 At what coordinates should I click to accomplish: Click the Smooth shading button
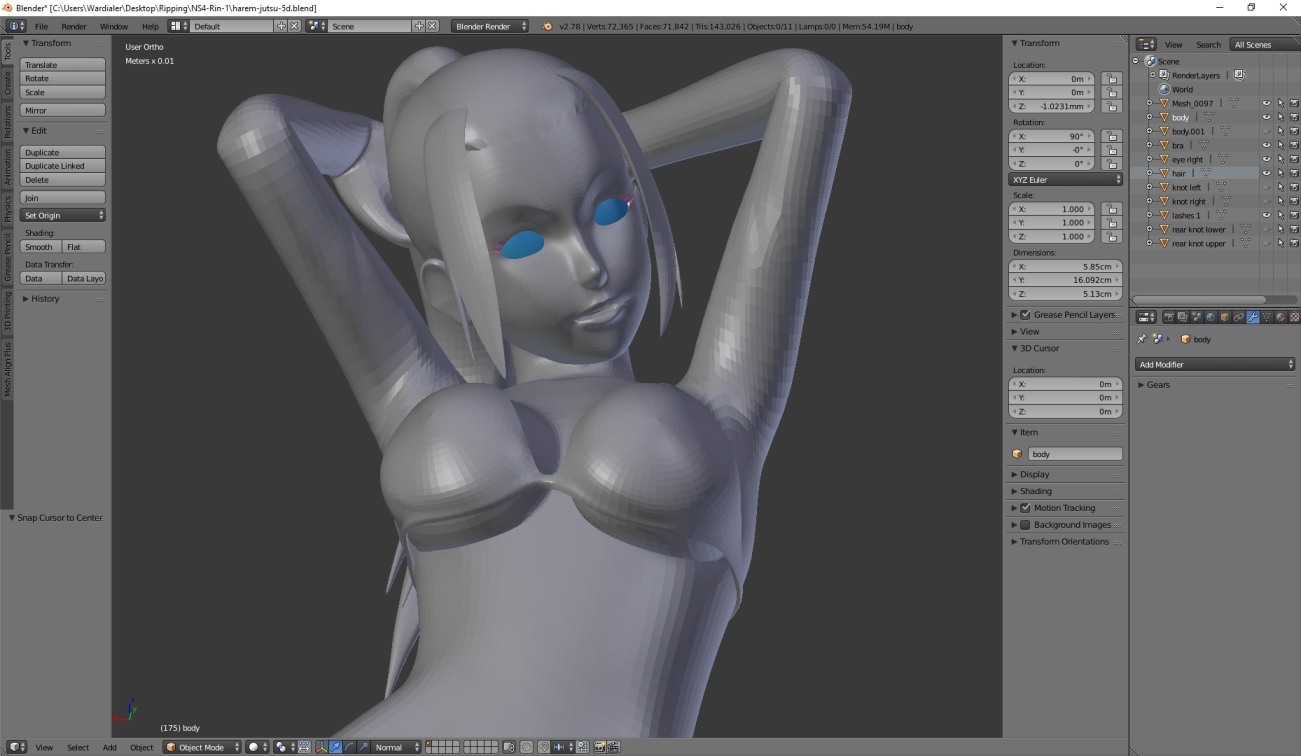pyautogui.click(x=41, y=247)
